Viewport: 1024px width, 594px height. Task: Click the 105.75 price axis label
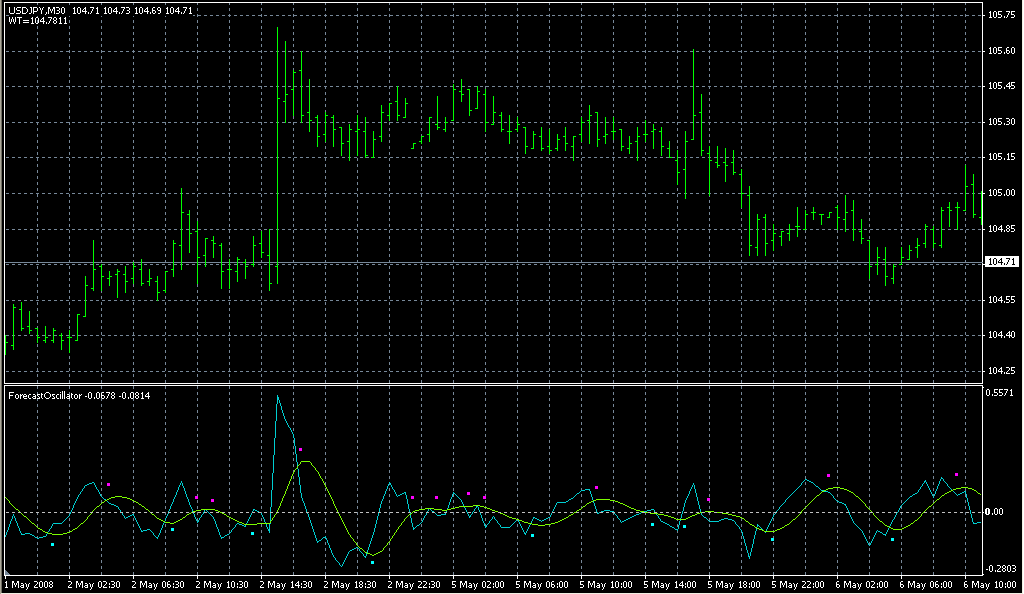tap(1000, 15)
